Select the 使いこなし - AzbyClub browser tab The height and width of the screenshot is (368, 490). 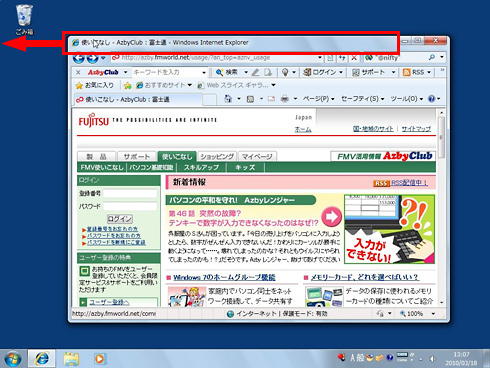[137, 99]
